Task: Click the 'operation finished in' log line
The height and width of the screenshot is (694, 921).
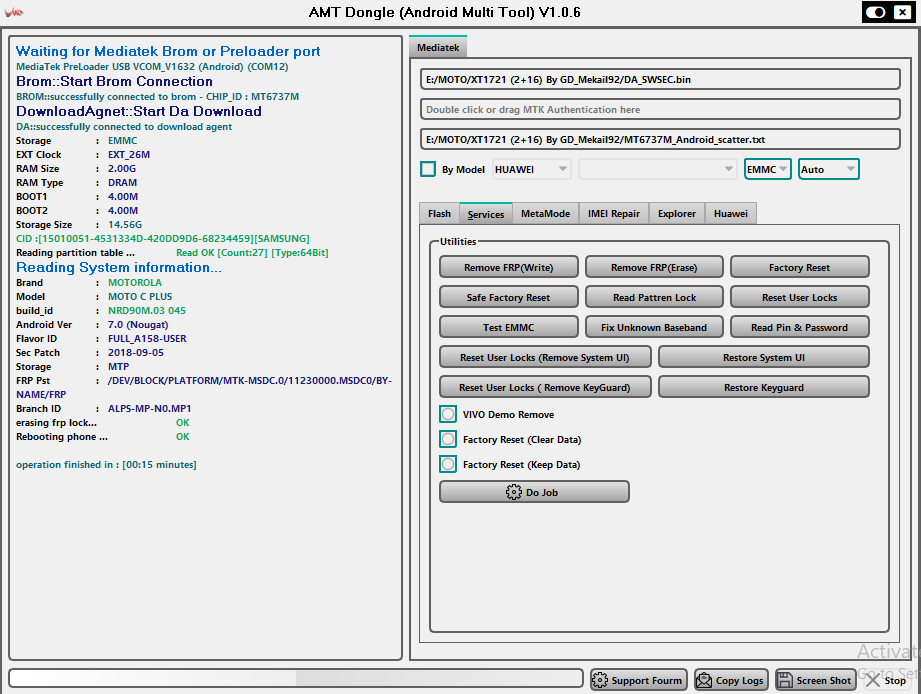Action: click(106, 464)
